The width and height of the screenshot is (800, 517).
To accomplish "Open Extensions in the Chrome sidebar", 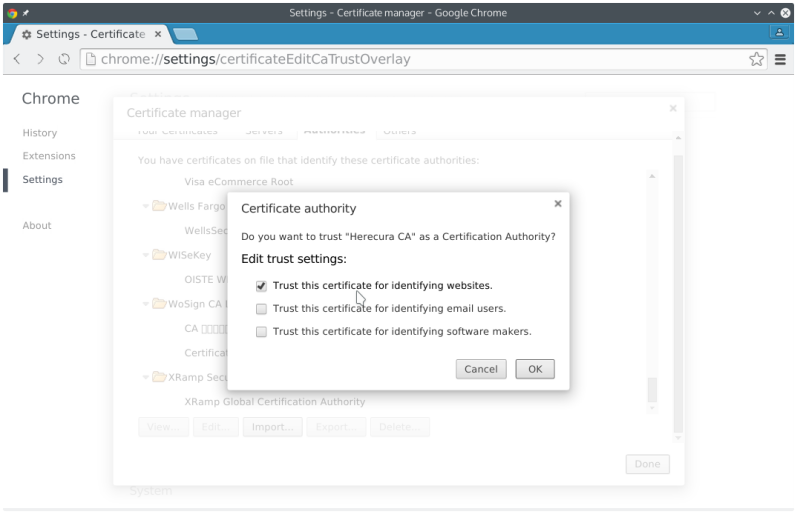I will coord(49,156).
